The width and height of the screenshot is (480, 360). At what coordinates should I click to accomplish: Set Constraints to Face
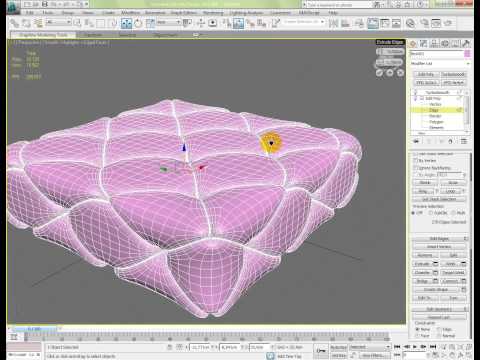417,336
